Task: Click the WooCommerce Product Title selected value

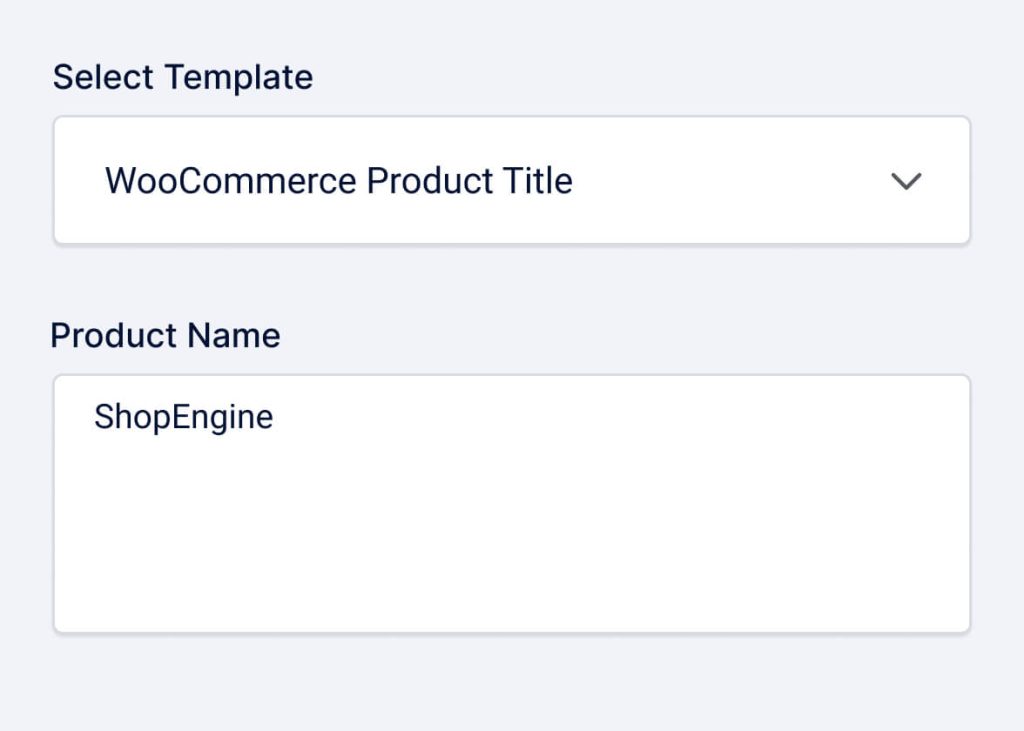Action: (338, 181)
